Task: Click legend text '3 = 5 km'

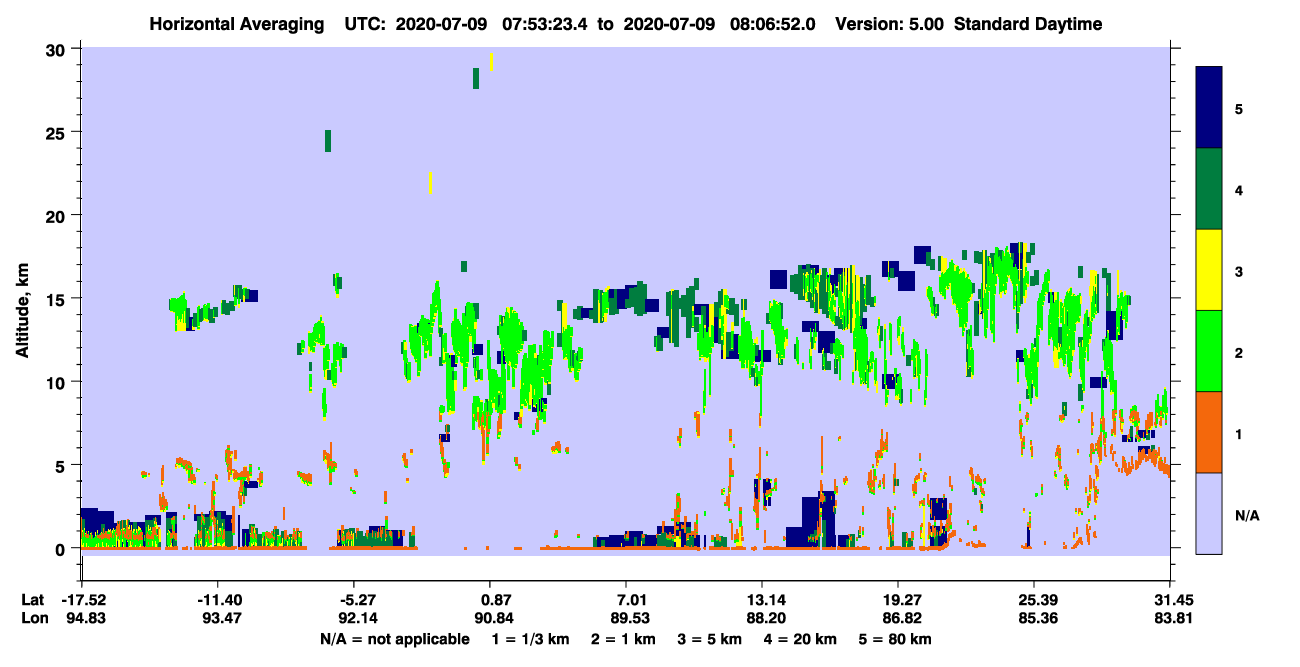Action: point(711,639)
